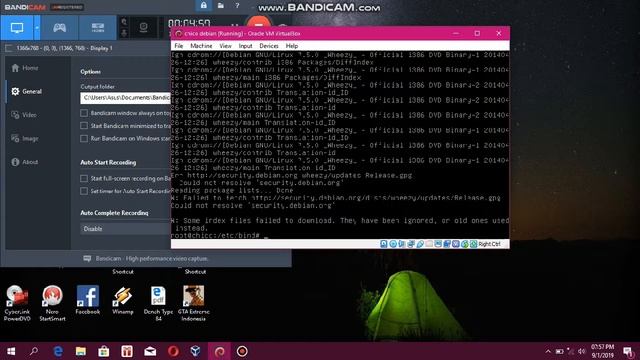Click the Output folder path field
This screenshot has height=360, width=640.
coord(125,98)
